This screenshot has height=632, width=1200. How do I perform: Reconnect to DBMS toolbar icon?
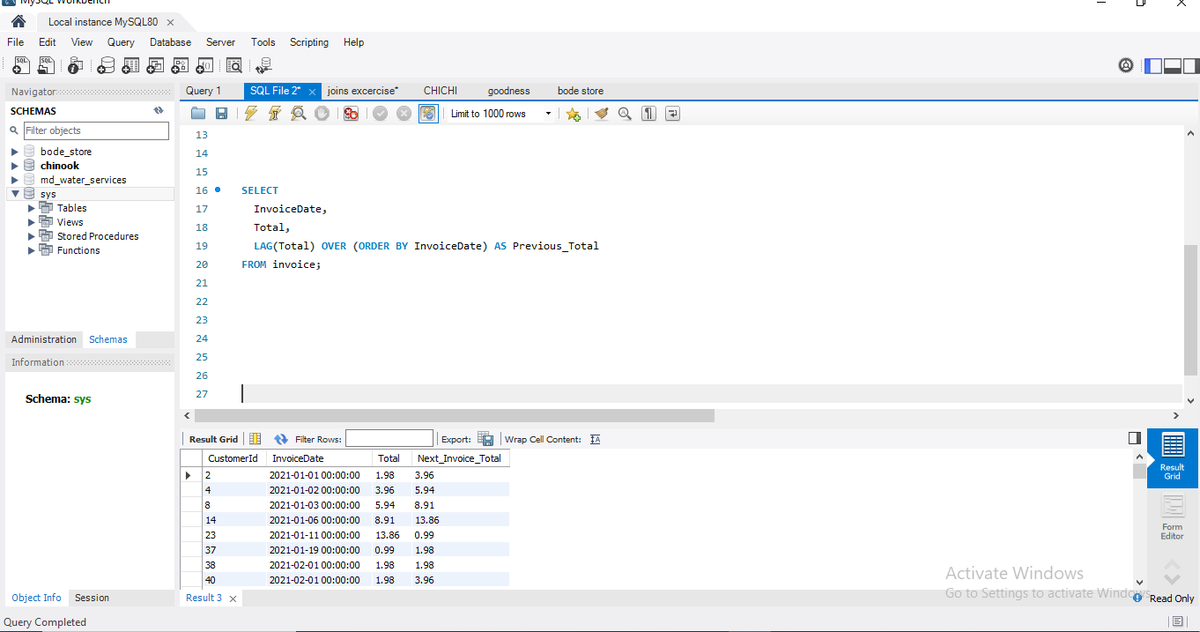click(264, 66)
